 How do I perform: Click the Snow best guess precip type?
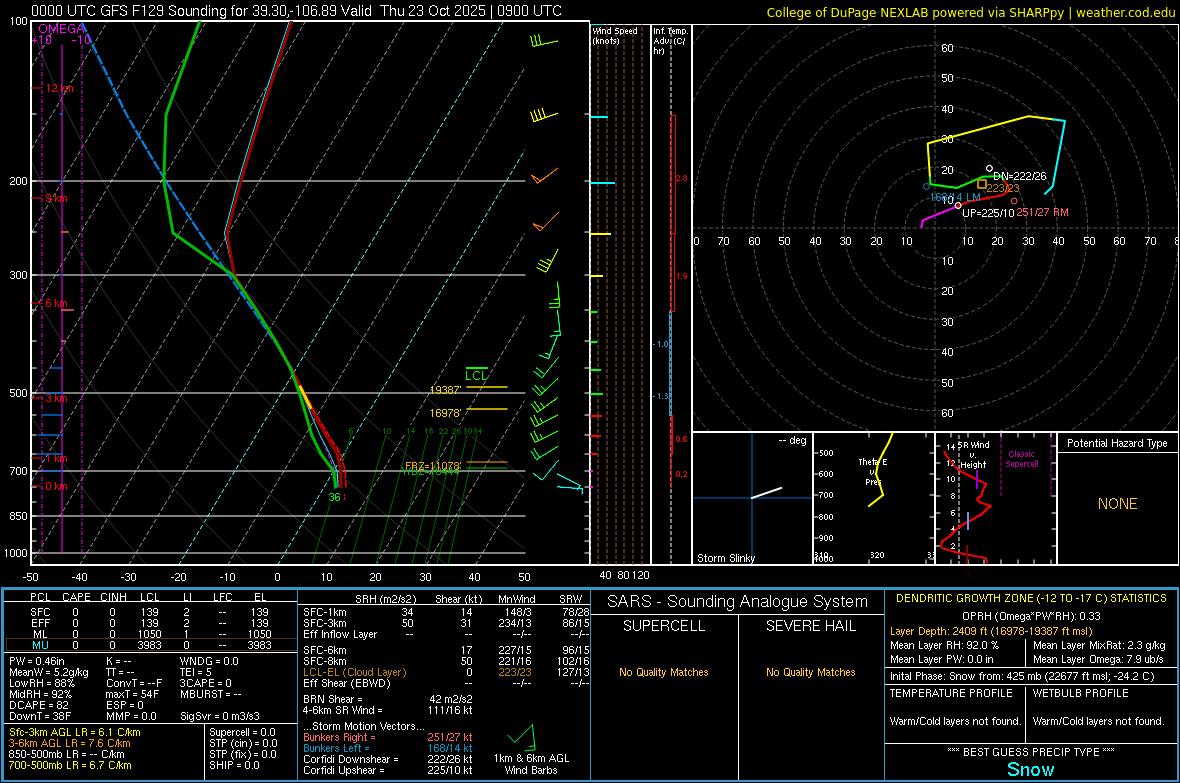coord(1030,769)
